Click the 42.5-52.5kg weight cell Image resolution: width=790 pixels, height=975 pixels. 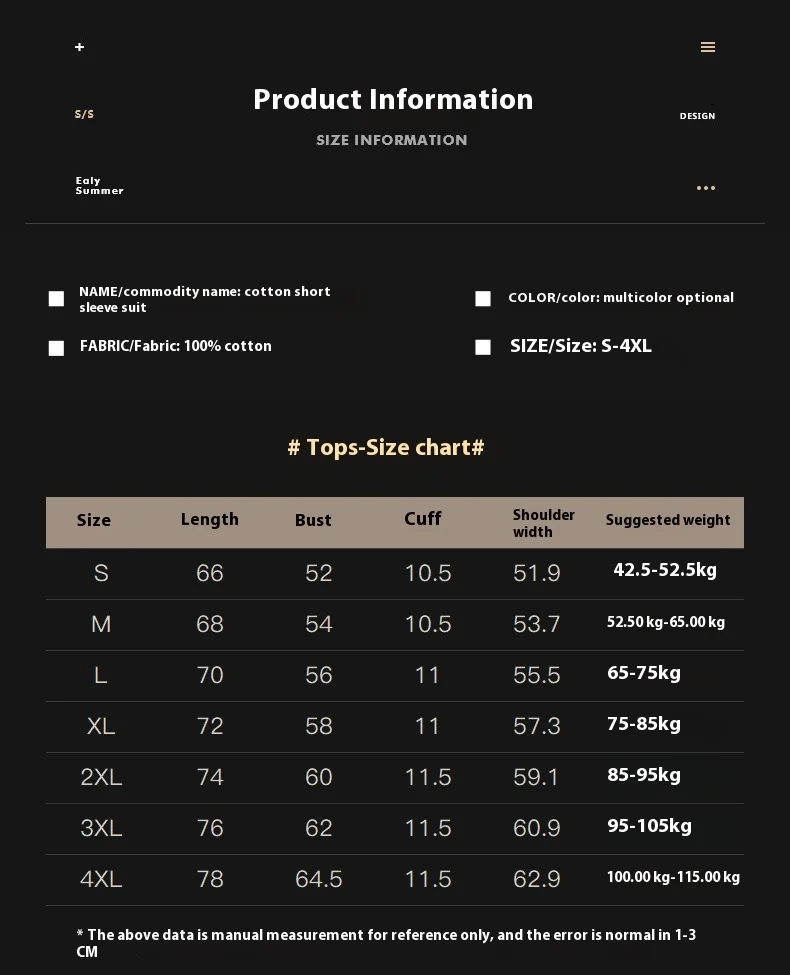pos(665,570)
